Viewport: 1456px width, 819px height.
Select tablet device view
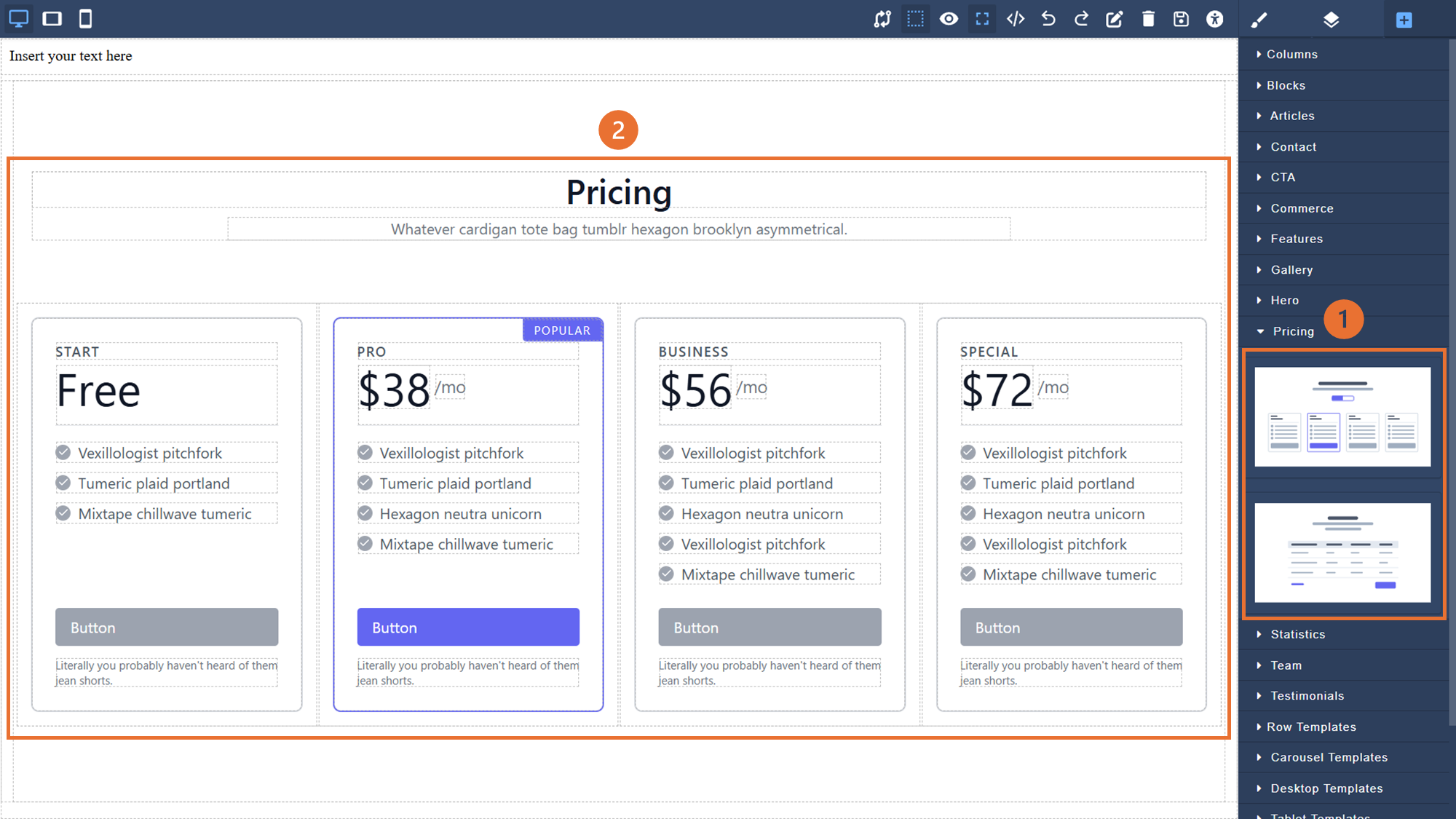(52, 18)
